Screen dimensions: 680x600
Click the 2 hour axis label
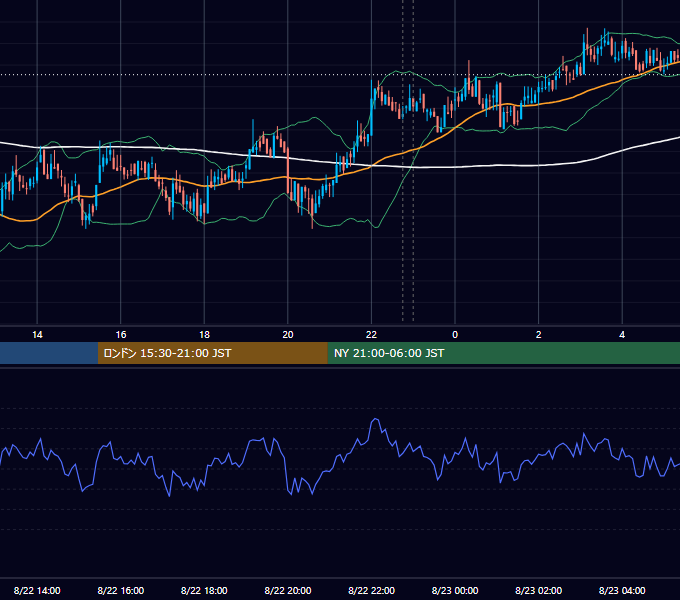click(539, 335)
